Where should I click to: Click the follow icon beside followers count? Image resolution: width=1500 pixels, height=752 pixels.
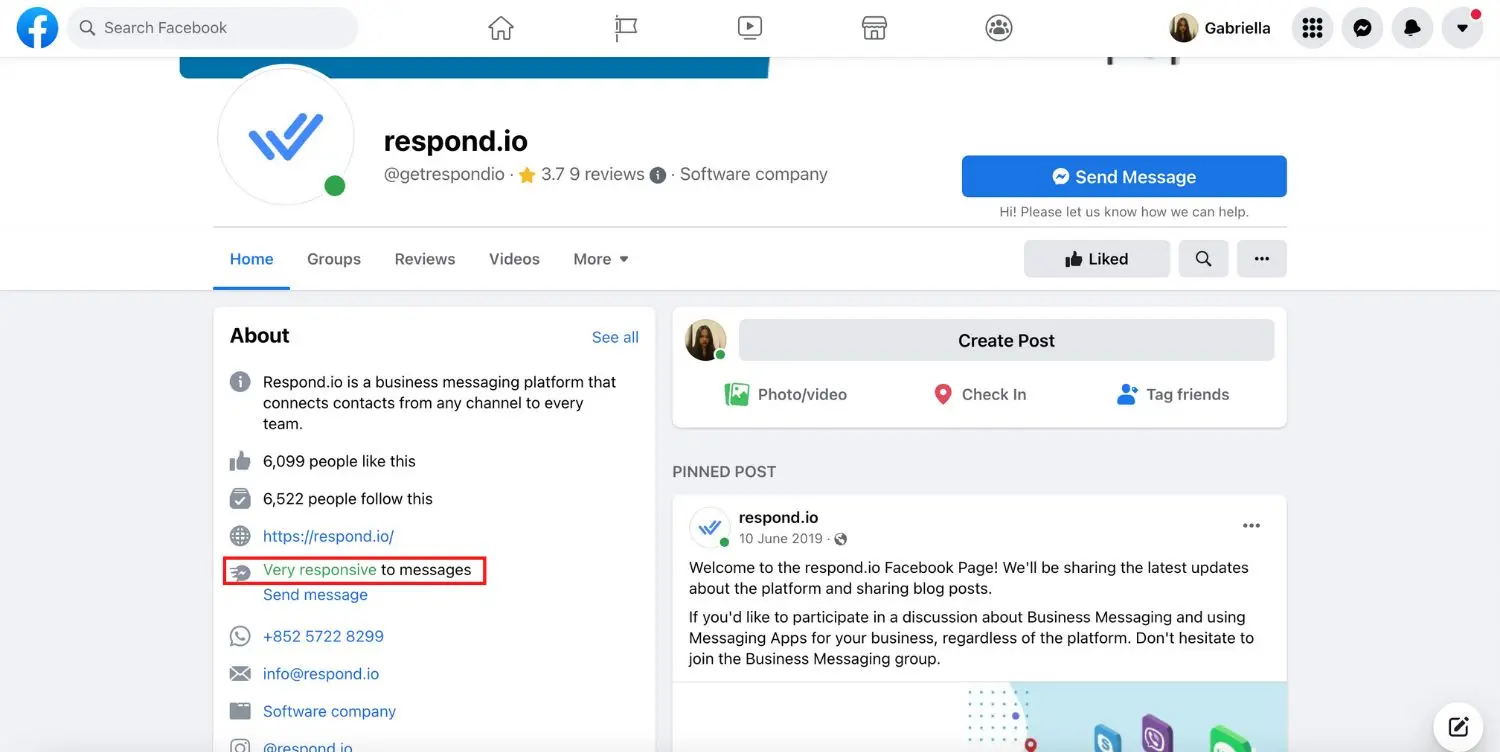(x=240, y=498)
